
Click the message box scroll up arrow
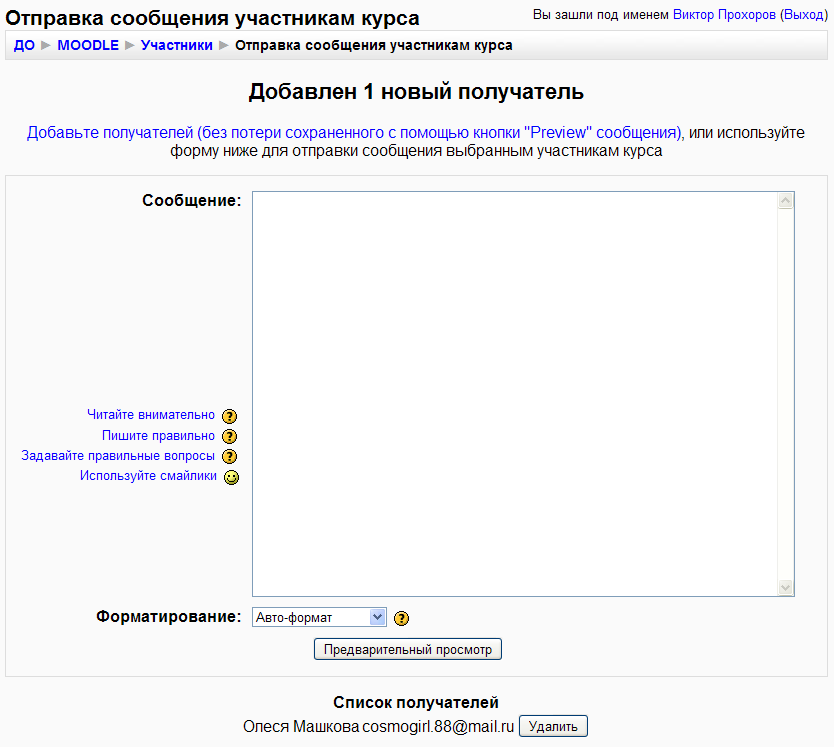[786, 201]
